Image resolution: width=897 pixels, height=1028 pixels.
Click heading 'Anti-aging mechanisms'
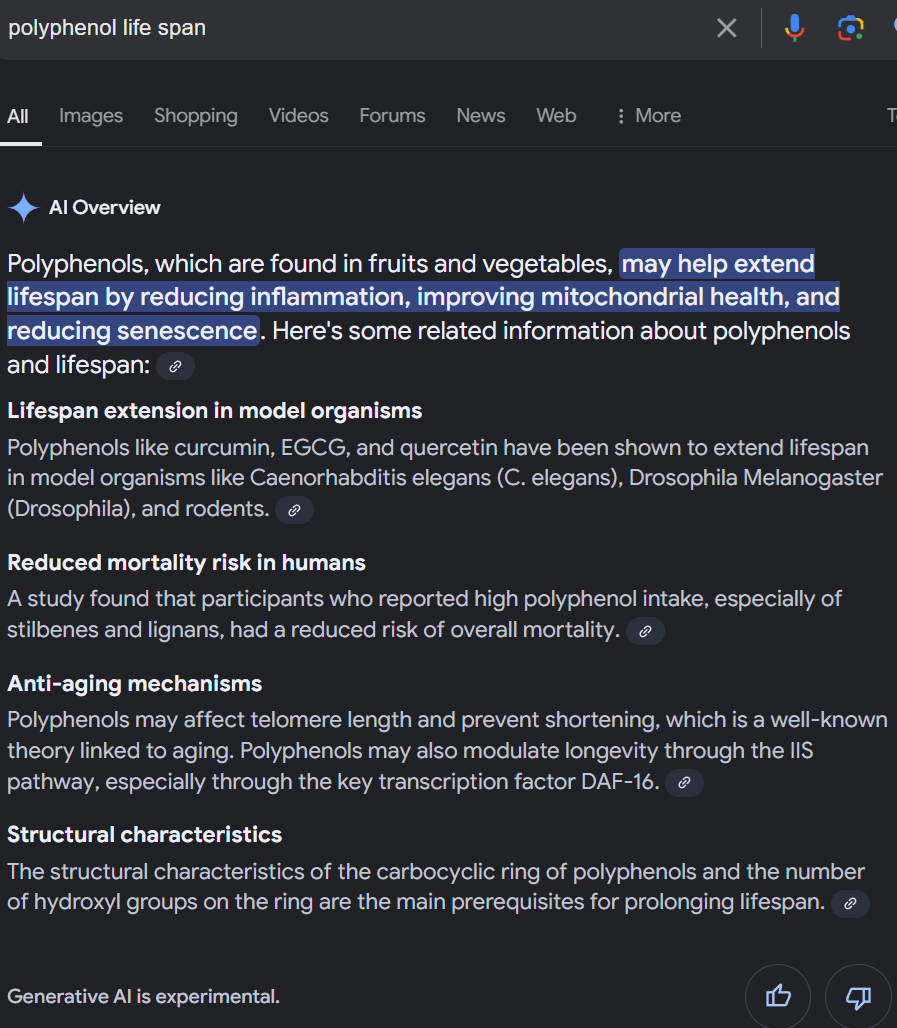tap(134, 684)
